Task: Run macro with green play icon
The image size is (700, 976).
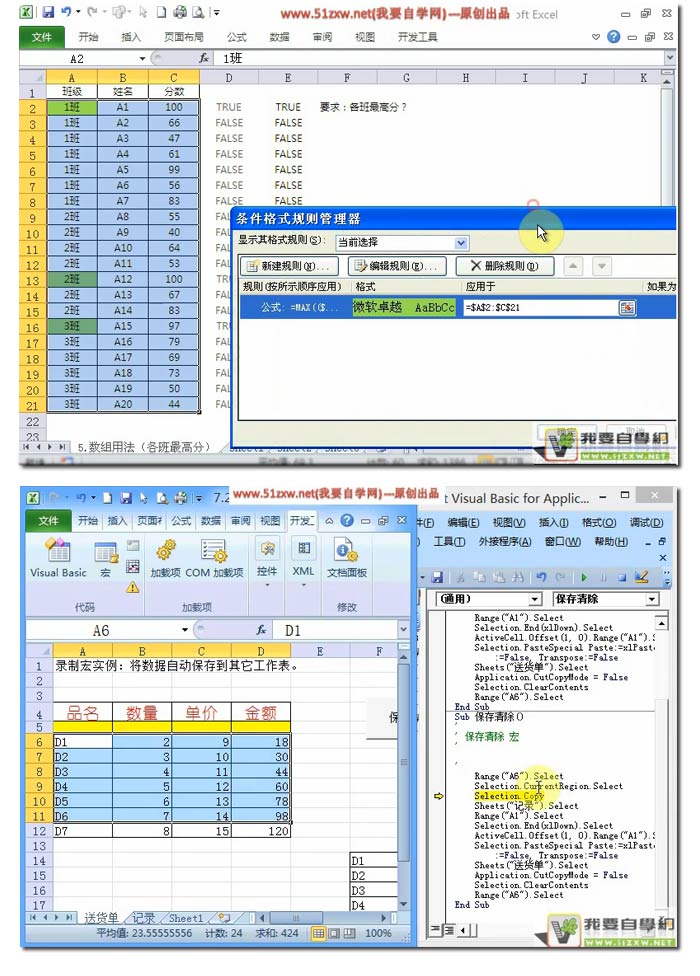Action: point(584,577)
